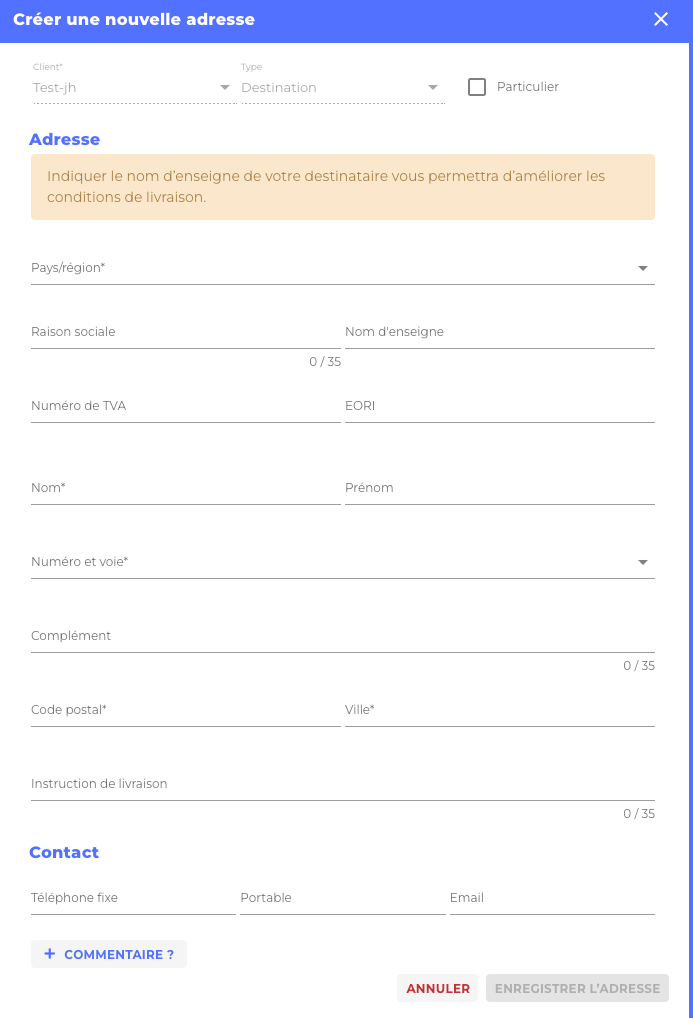Click the Prénom input field
Screen dimensions: 693x1018
pyautogui.click(x=499, y=489)
